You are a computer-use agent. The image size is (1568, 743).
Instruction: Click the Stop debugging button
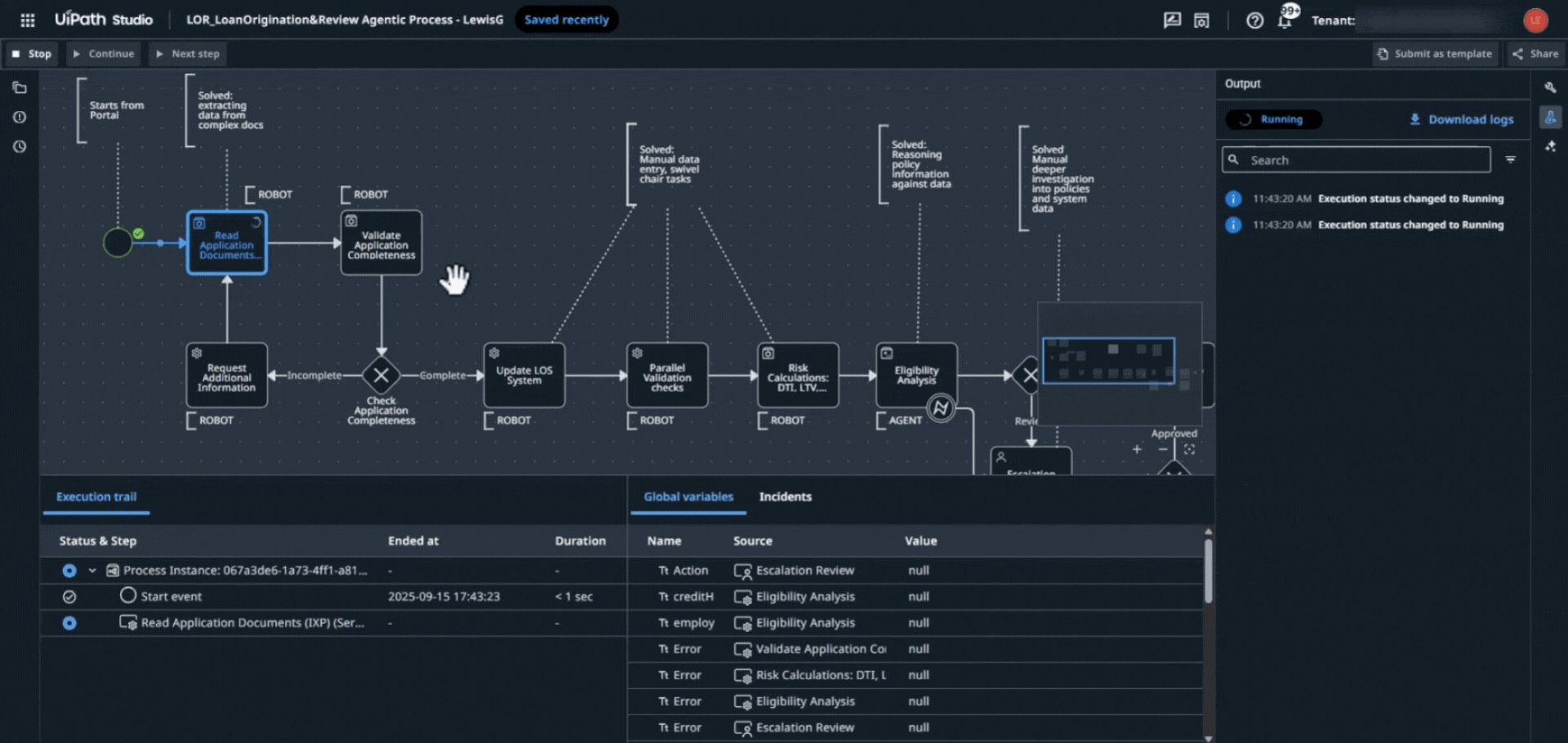32,54
